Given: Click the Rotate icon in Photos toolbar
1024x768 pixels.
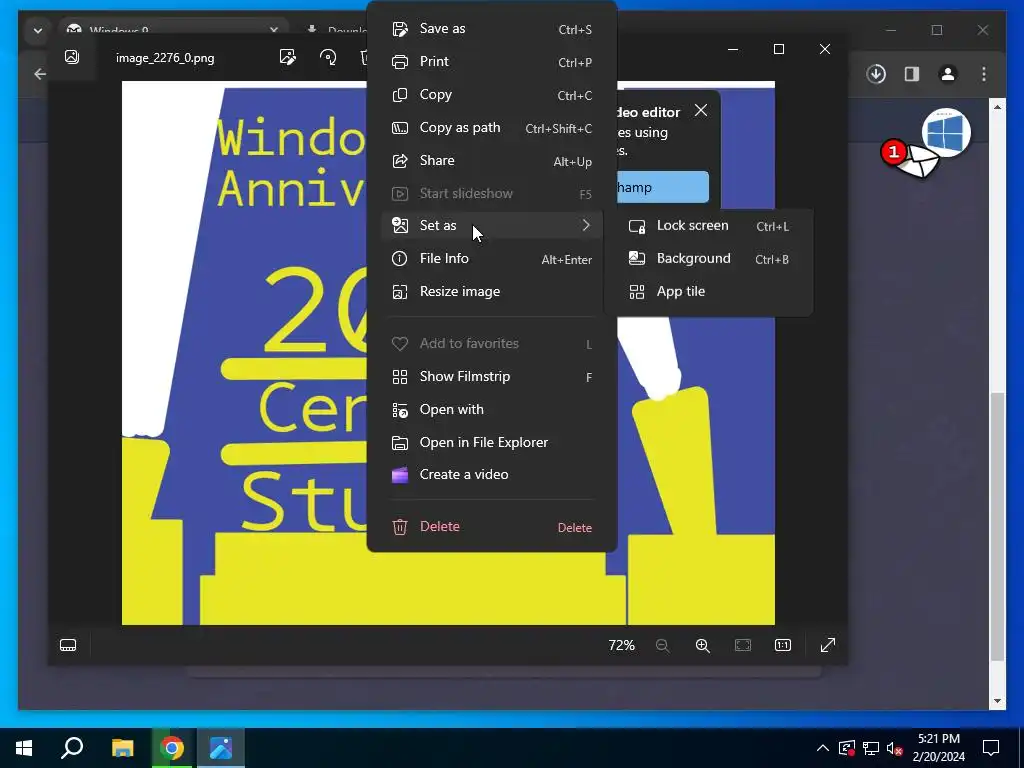Looking at the screenshot, I should pos(328,57).
